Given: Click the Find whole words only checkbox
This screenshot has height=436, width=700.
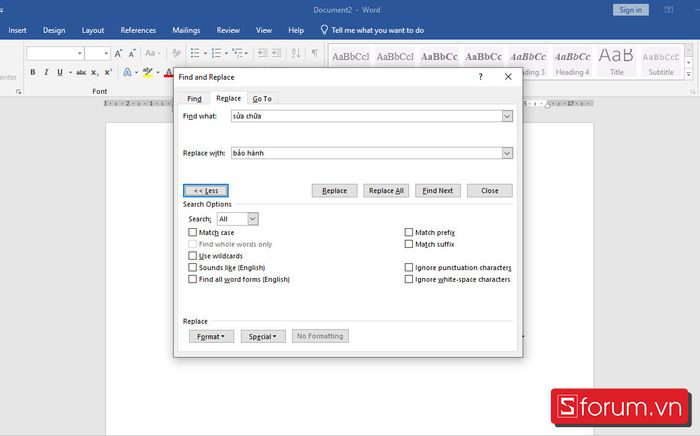Looking at the screenshot, I should tap(192, 244).
